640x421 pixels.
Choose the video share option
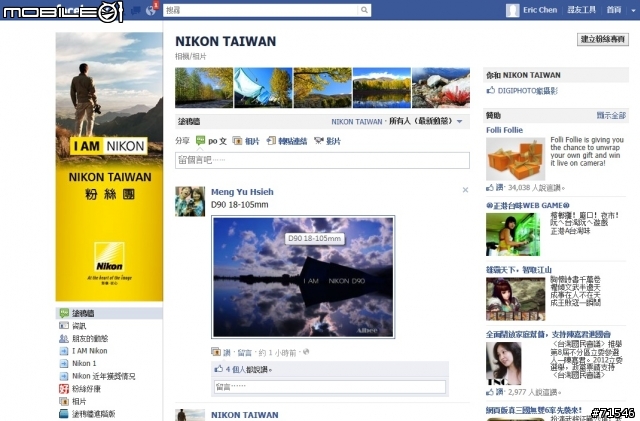327,141
